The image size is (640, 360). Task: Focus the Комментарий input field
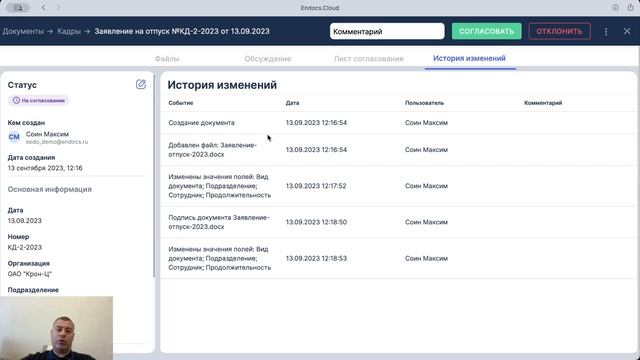click(387, 31)
